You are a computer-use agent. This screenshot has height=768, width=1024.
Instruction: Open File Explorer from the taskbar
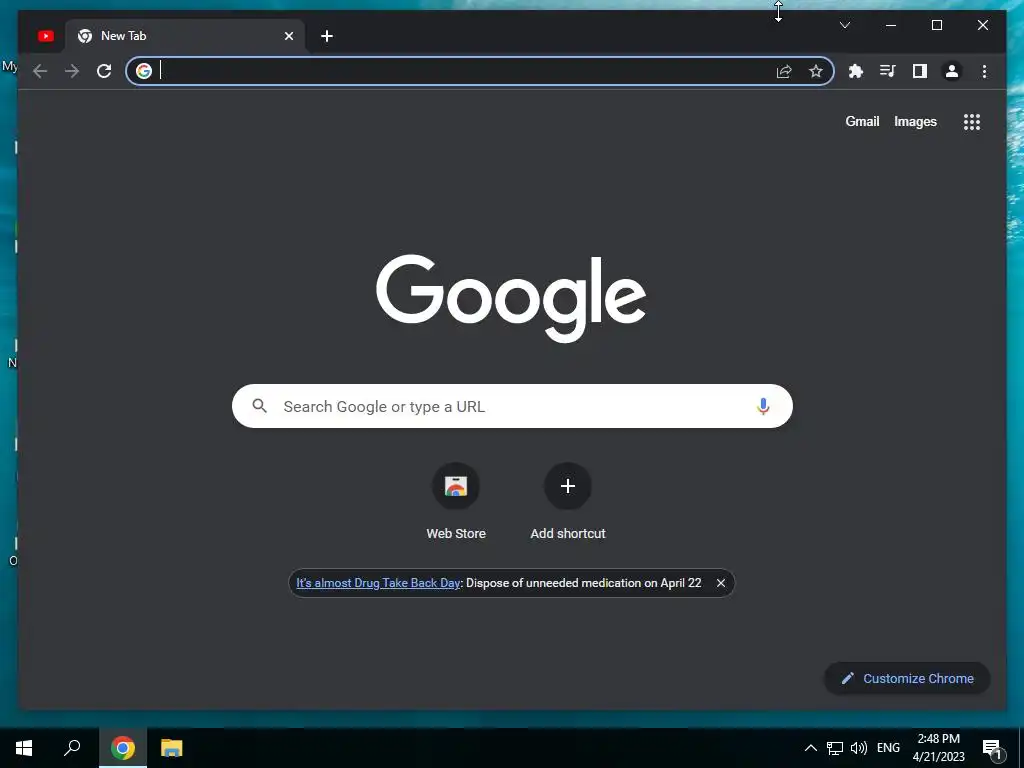171,748
